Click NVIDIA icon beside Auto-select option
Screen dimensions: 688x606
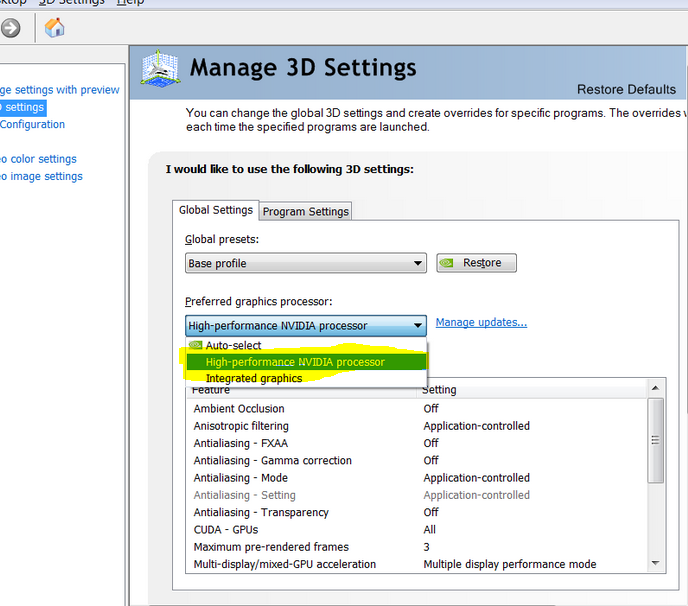[x=196, y=345]
